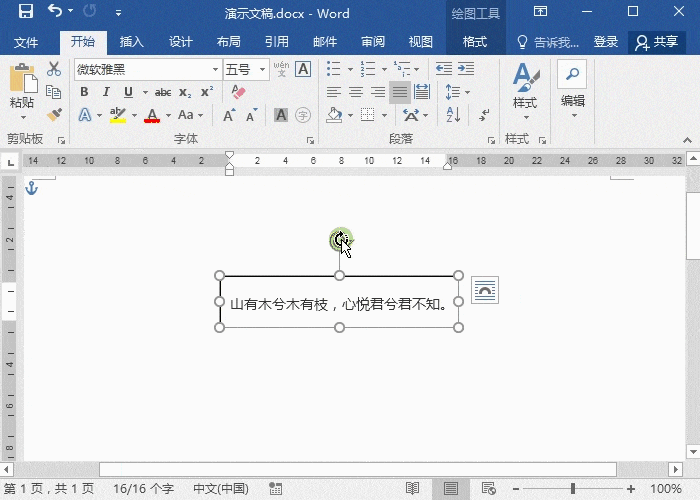Screen dimensions: 700x500
Task: Switch to the 插入 ribbon tab
Action: point(132,42)
